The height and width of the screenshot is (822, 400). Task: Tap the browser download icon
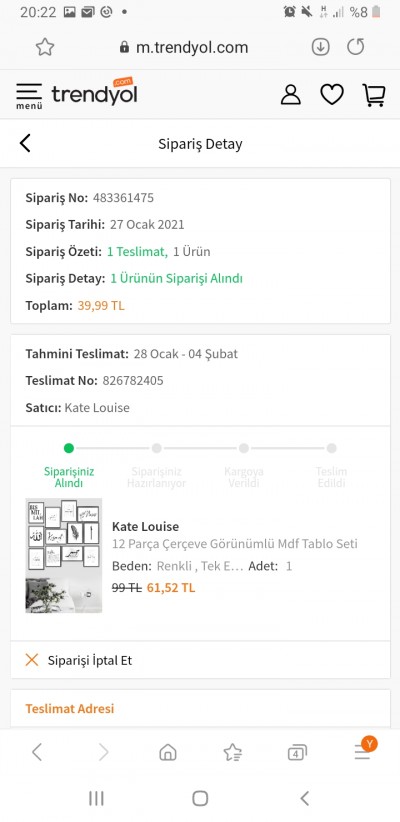point(320,47)
